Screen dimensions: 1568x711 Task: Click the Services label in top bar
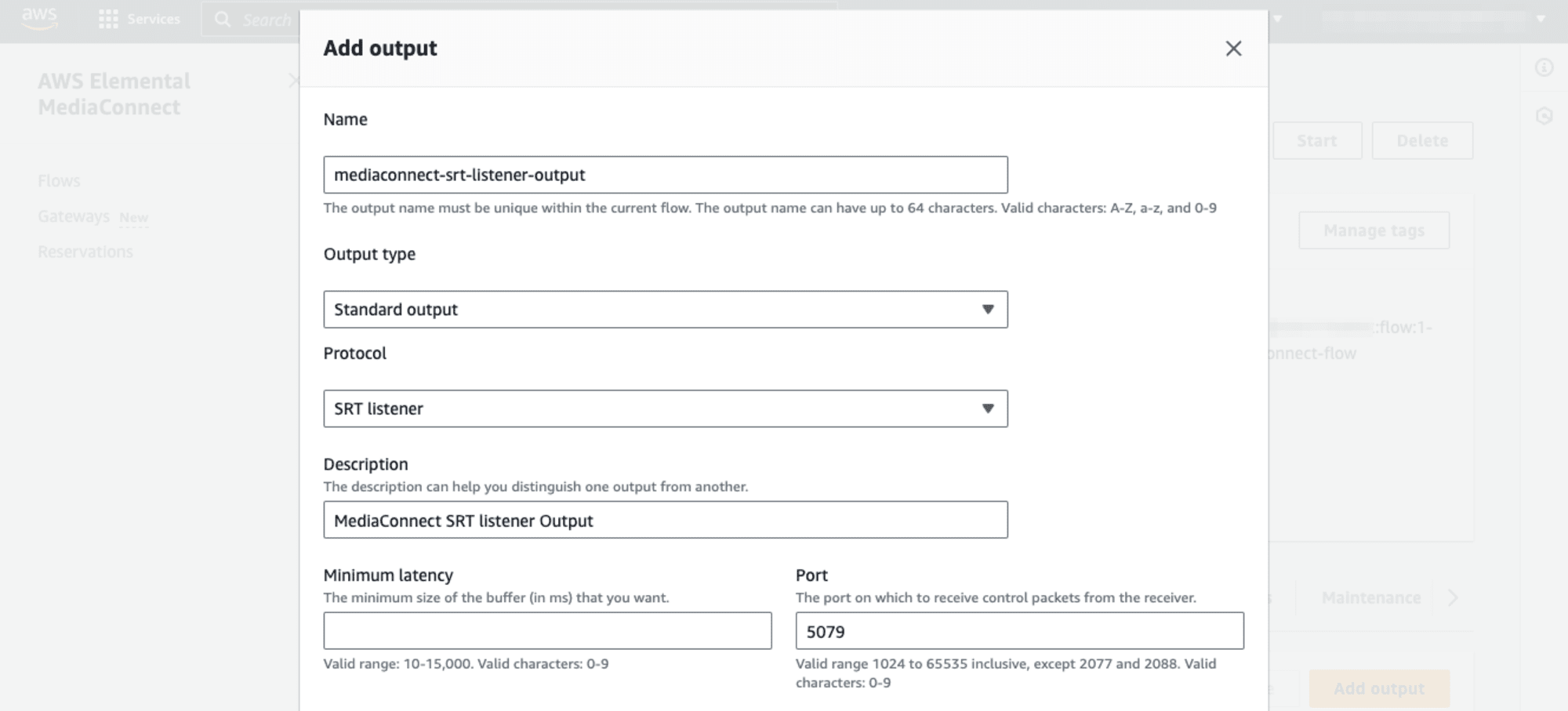coord(154,19)
